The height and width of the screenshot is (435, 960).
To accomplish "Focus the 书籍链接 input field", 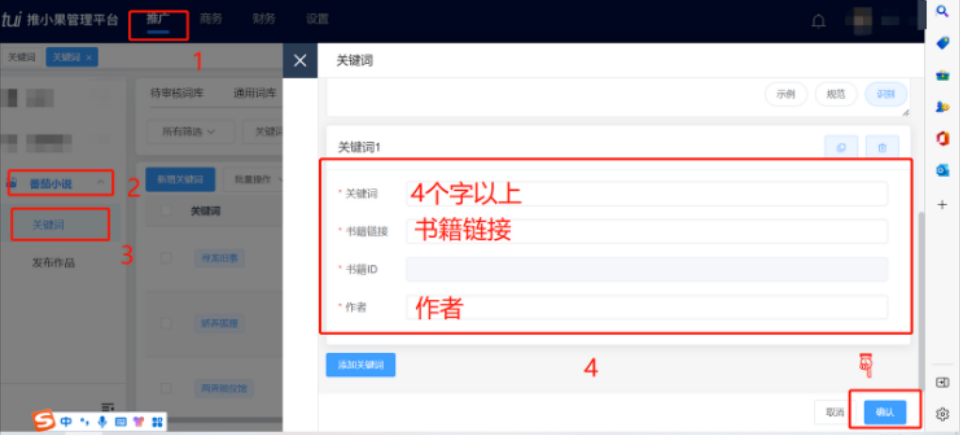I will pos(647,232).
